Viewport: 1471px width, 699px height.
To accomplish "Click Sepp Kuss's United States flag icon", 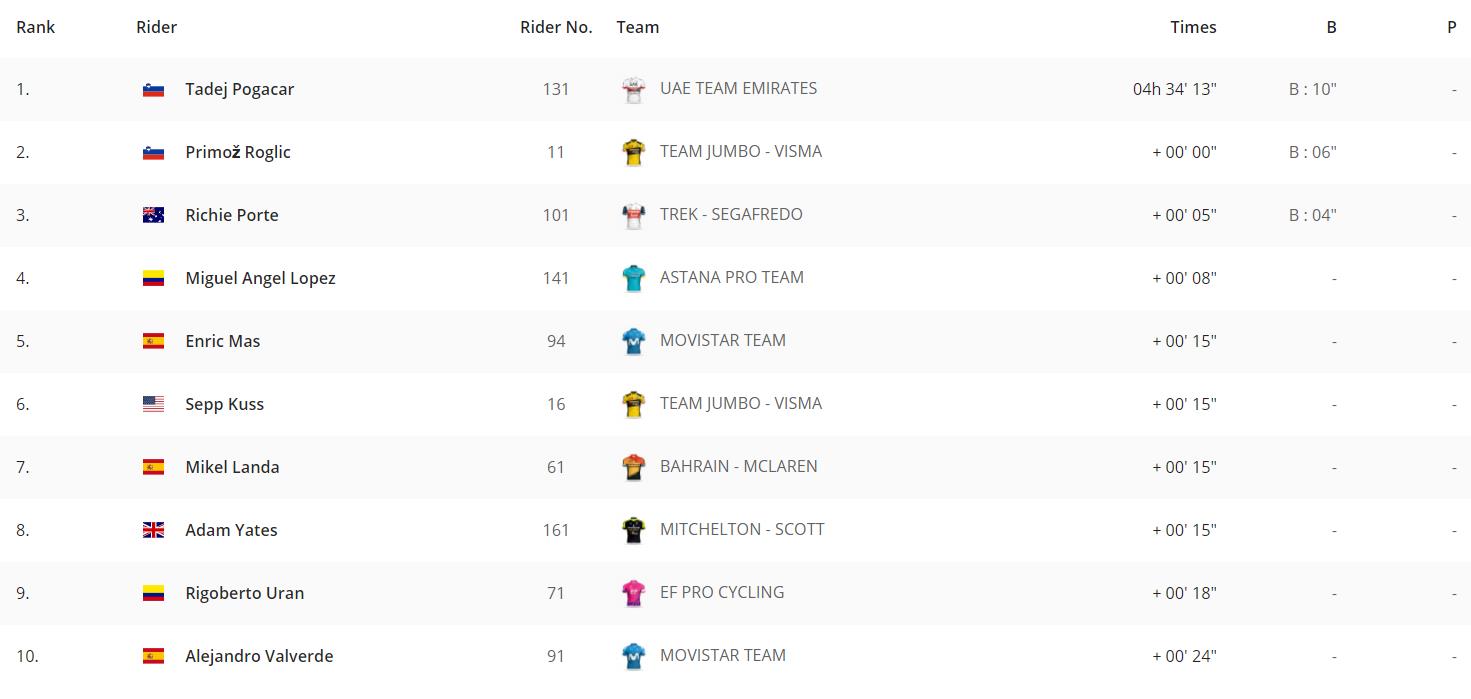I will pos(153,405).
